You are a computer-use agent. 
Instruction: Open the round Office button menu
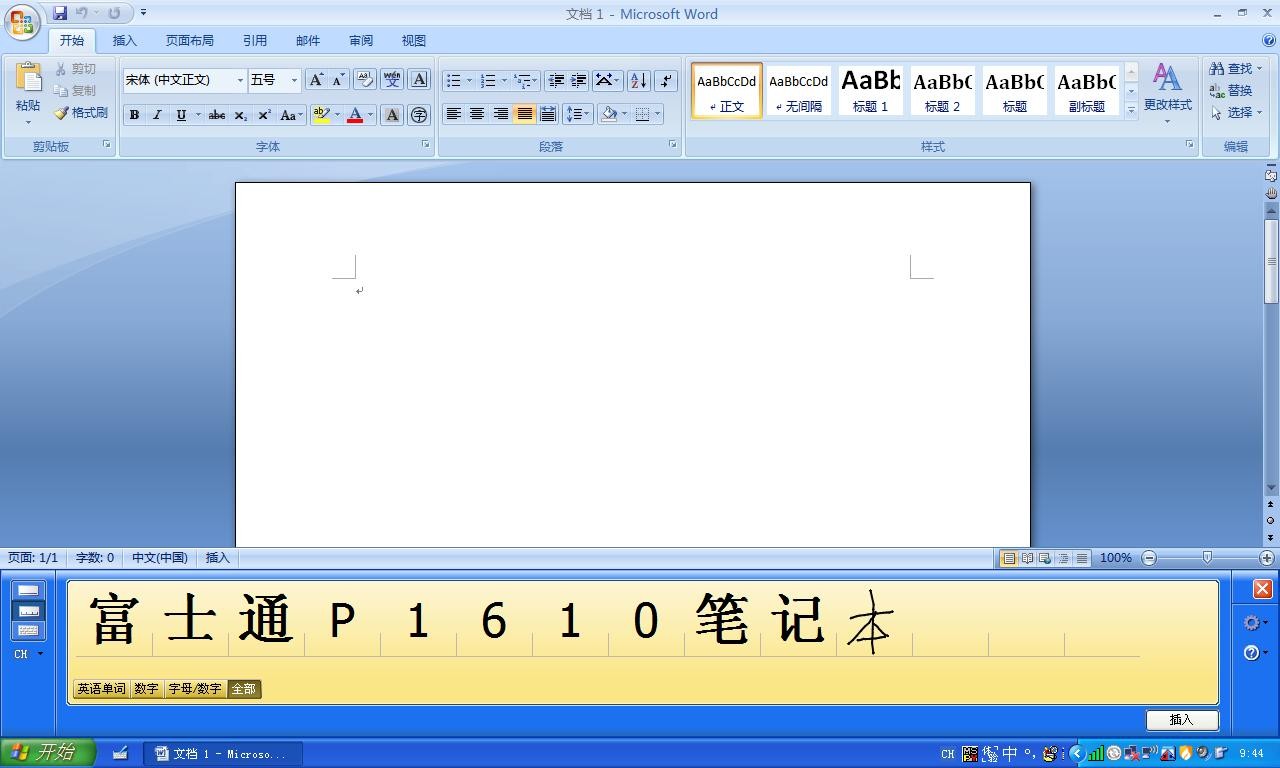pos(22,22)
